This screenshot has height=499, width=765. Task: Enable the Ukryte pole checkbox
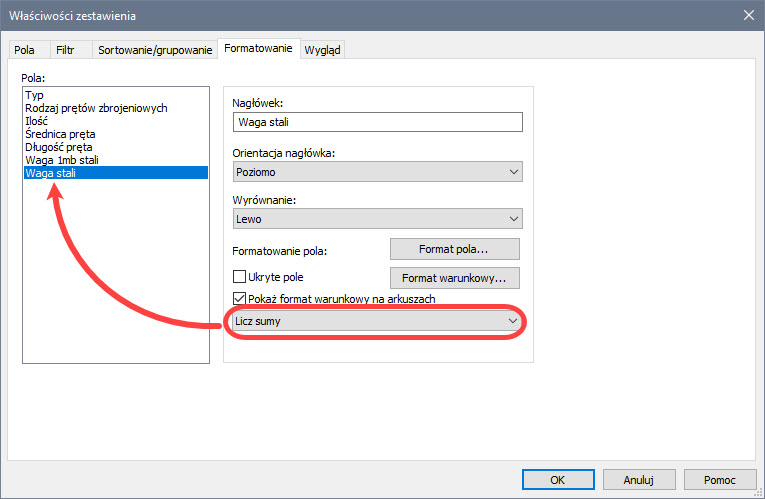pyautogui.click(x=239, y=277)
